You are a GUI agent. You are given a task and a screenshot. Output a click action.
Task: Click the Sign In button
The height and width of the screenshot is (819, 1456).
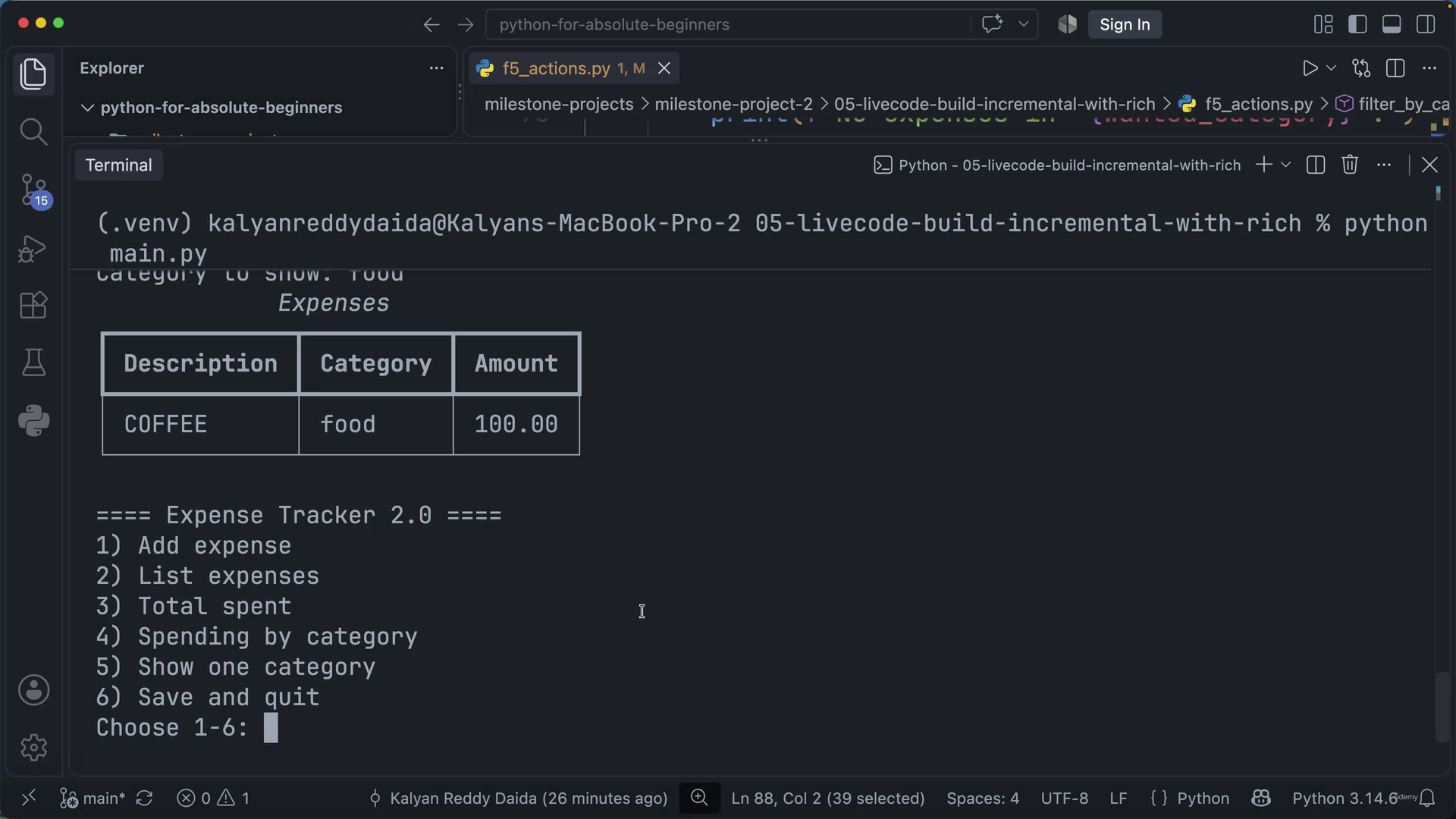(x=1125, y=24)
